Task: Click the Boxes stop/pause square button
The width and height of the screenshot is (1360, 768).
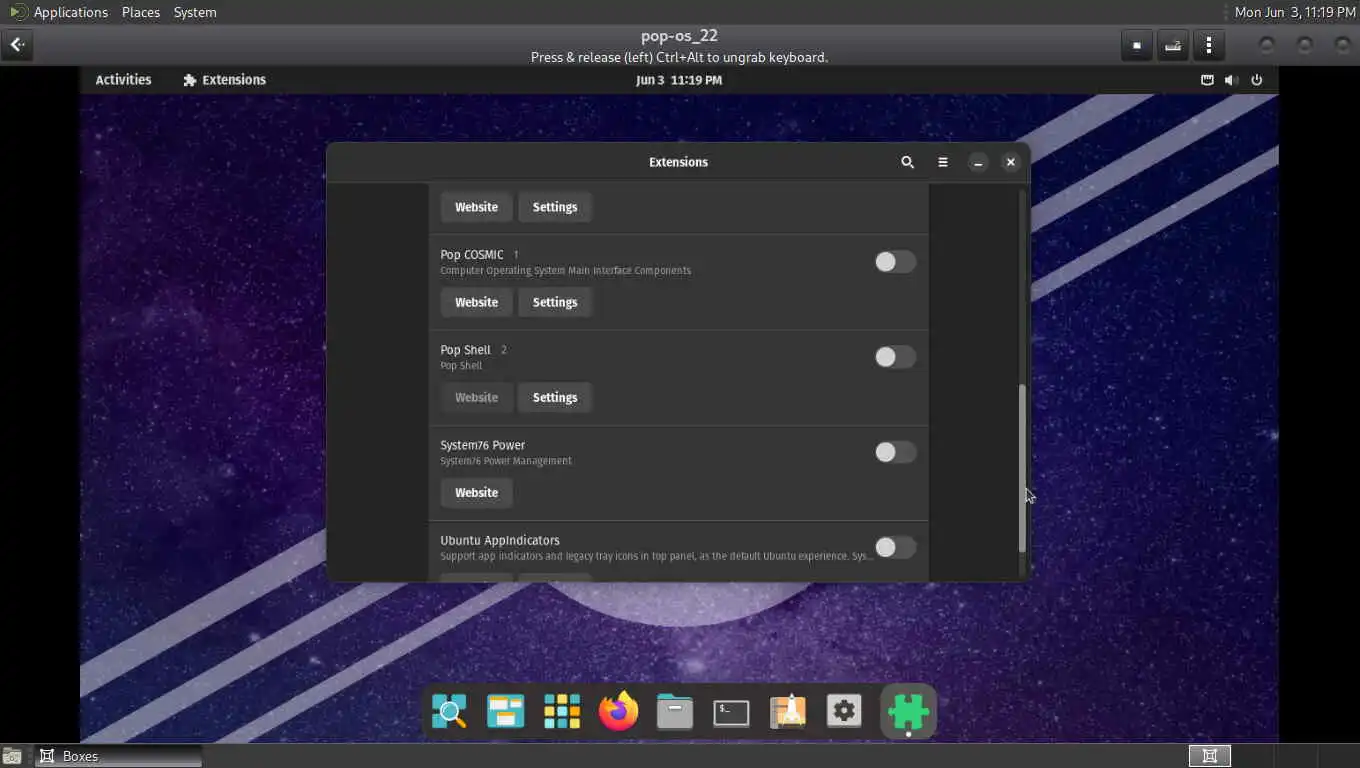Action: [x=1137, y=45]
